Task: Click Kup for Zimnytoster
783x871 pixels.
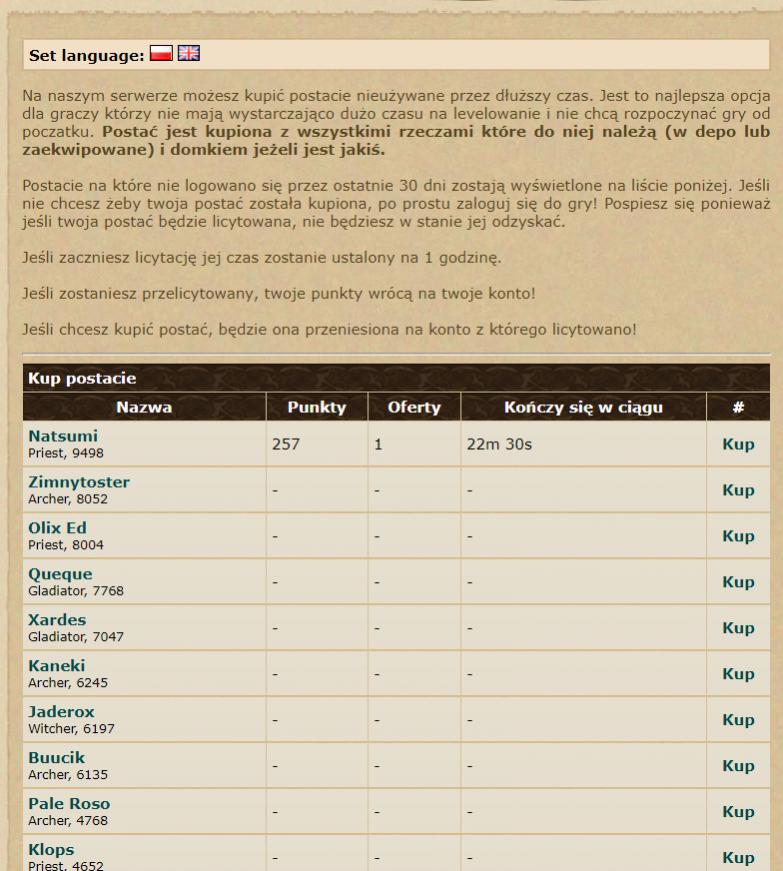Action: click(738, 491)
